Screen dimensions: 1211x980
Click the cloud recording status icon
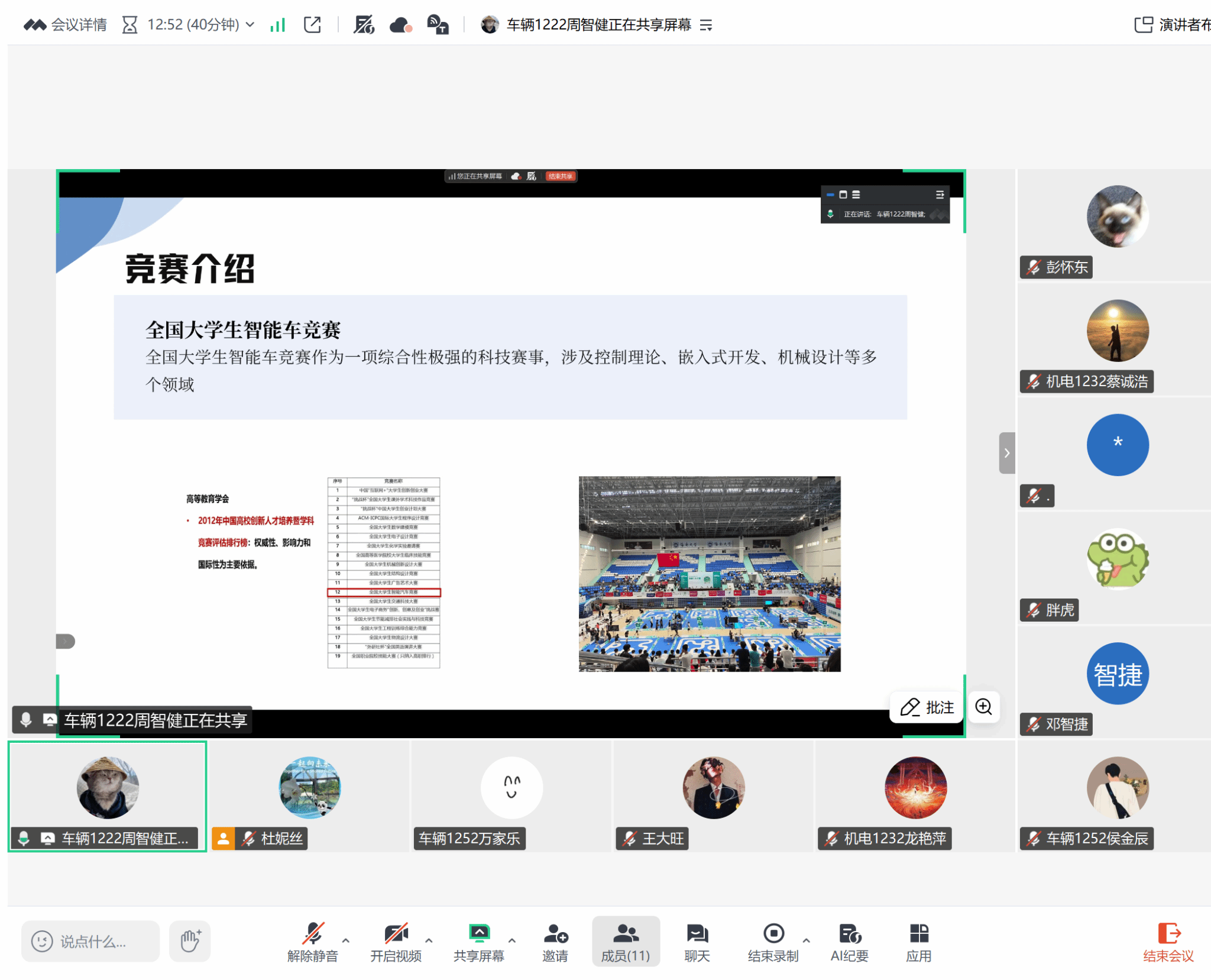(400, 25)
